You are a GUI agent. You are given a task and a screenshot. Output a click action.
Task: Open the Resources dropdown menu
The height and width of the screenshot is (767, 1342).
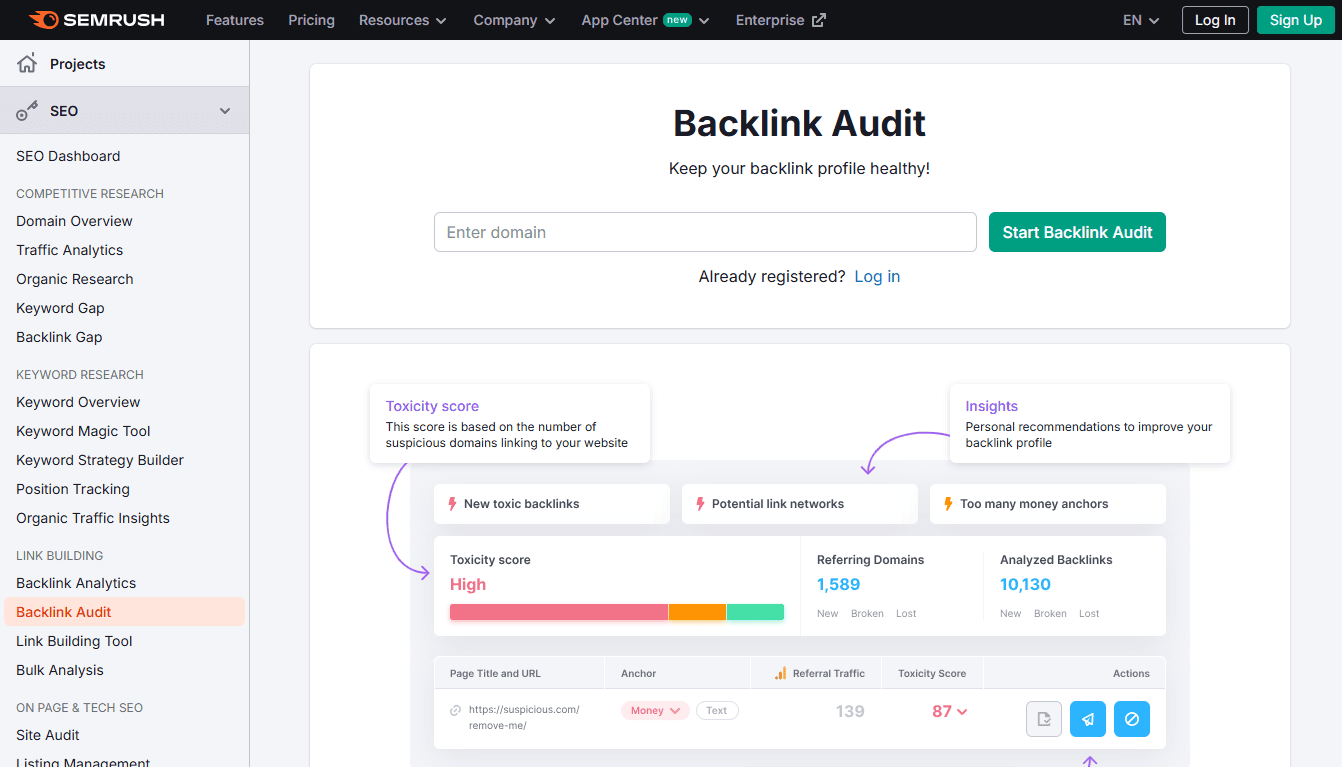pos(403,20)
